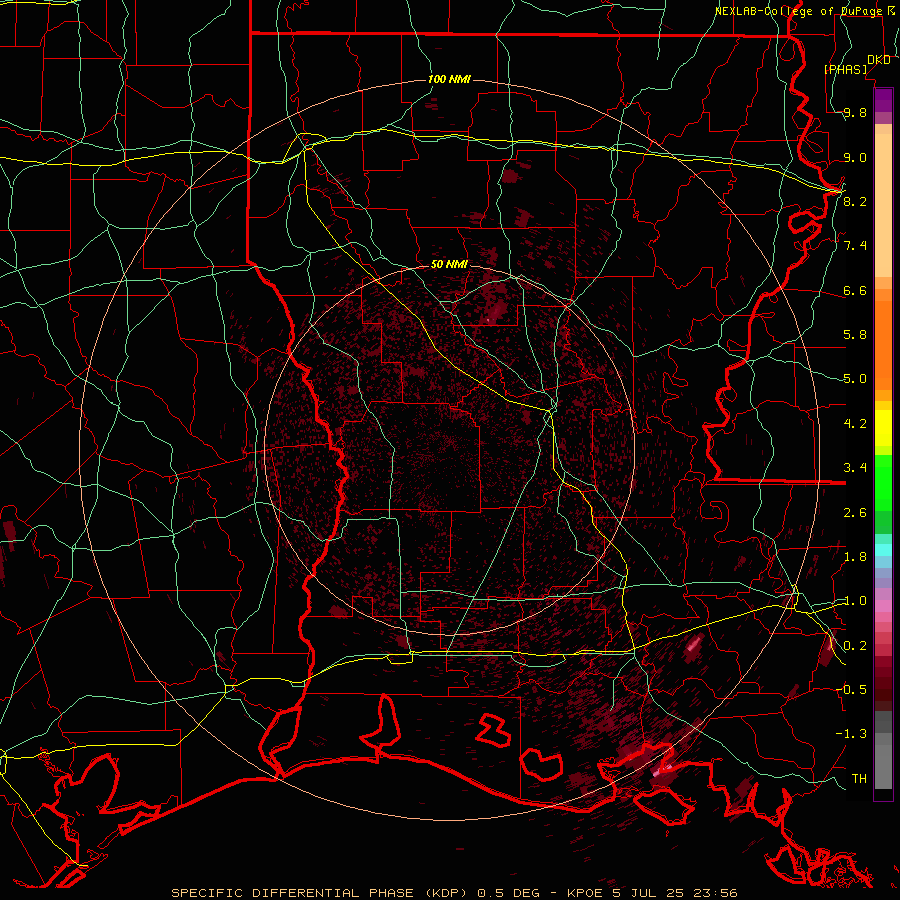
Task: Pick the pink segment beside 1.0
Action: (883, 606)
